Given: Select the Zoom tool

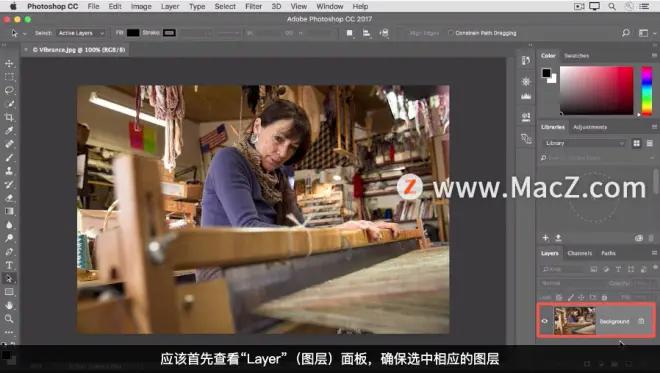Looking at the screenshot, I should [x=9, y=318].
